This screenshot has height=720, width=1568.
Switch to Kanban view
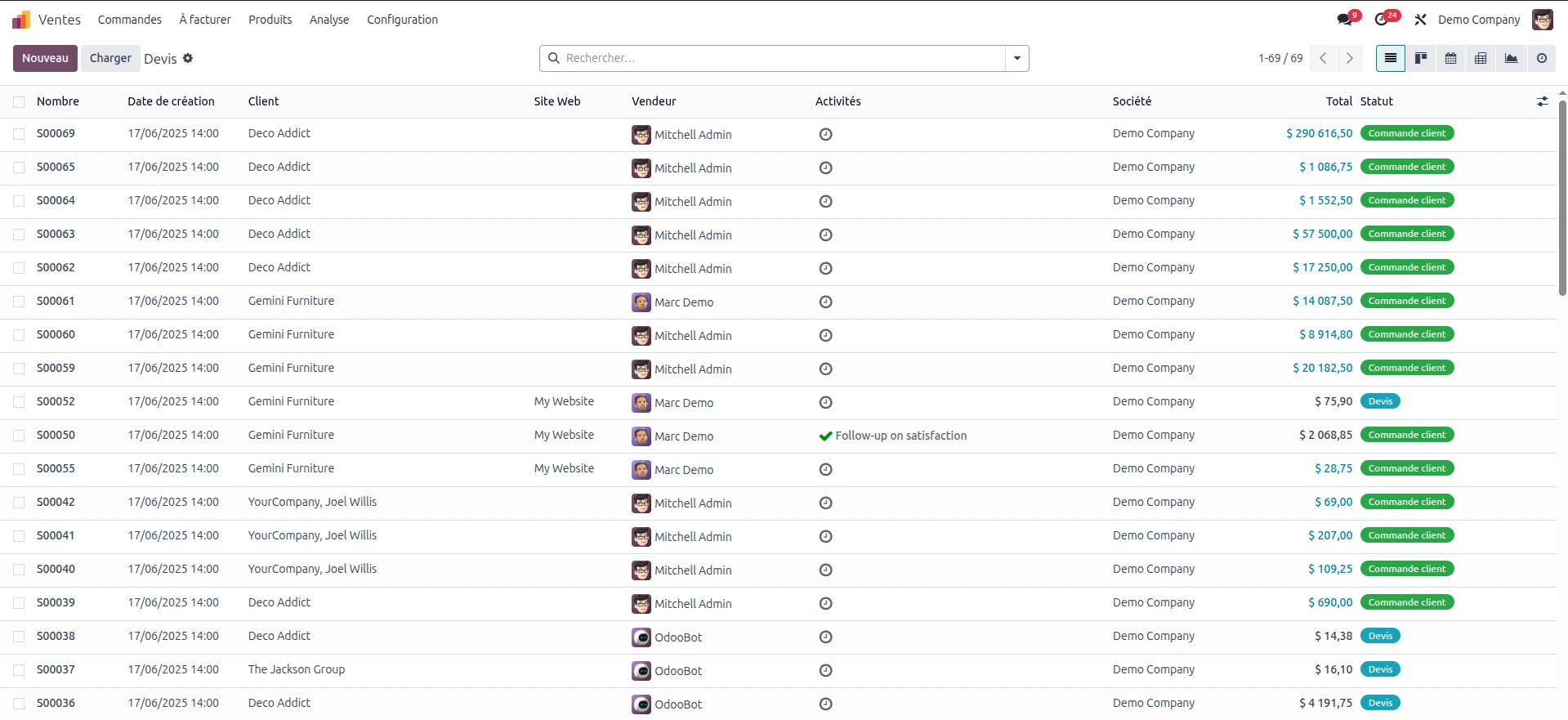pos(1421,58)
